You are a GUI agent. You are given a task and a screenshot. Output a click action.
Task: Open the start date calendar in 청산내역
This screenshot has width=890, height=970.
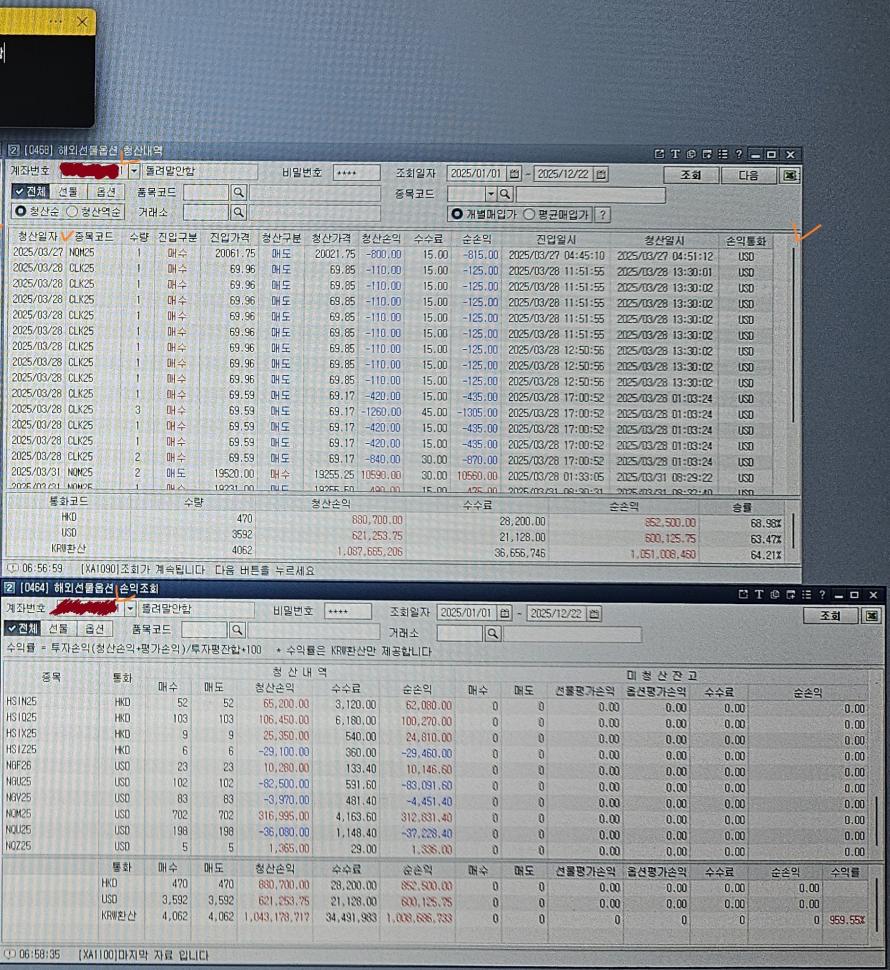[x=516, y=174]
